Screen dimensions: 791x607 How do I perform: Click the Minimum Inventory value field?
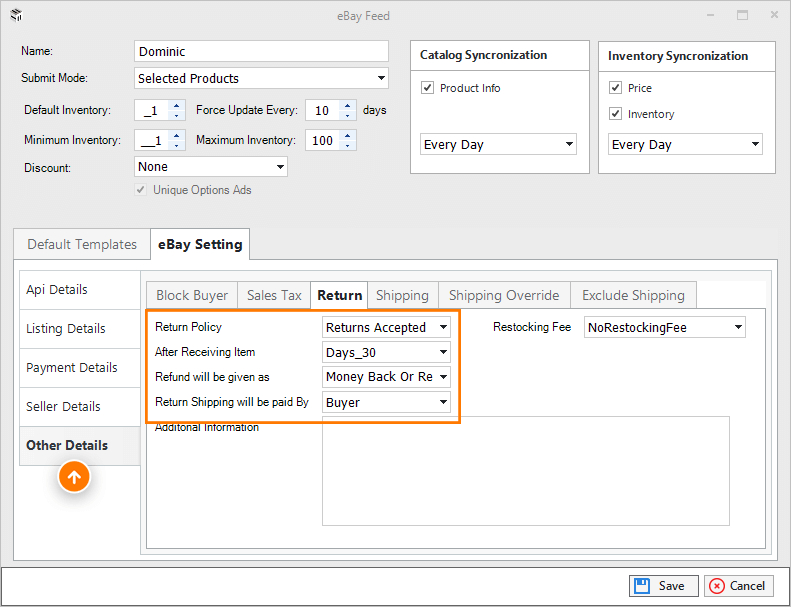pyautogui.click(x=152, y=140)
